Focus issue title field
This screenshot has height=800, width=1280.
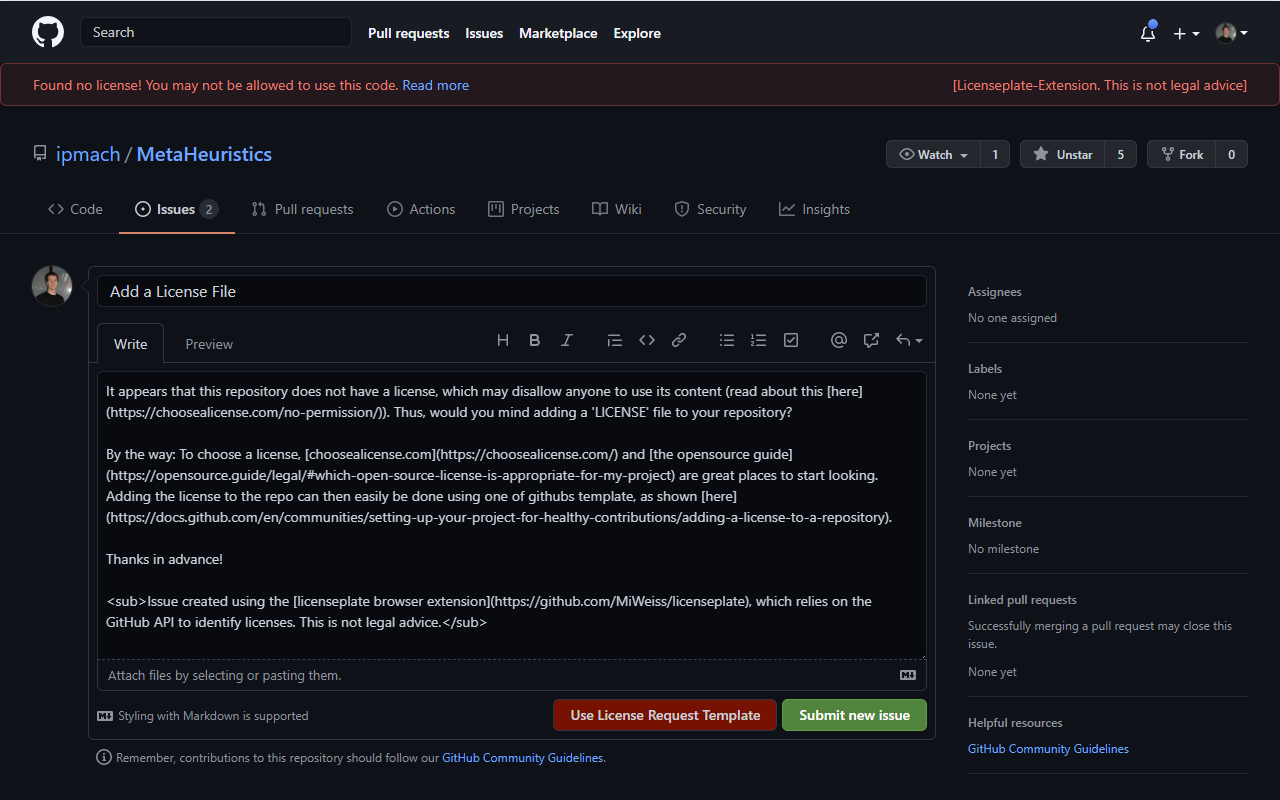(x=512, y=291)
